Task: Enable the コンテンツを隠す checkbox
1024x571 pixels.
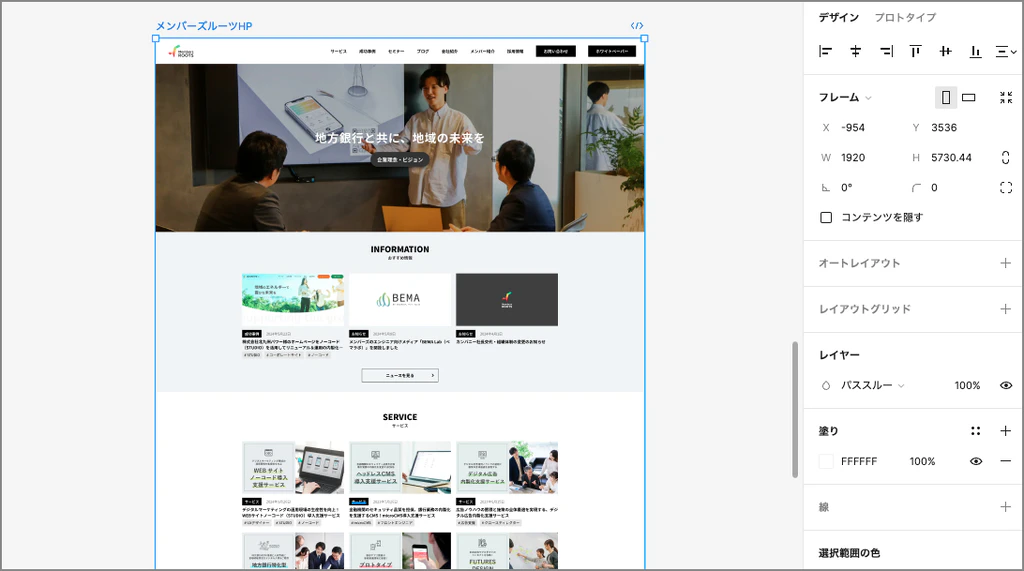Action: pyautogui.click(x=826, y=217)
